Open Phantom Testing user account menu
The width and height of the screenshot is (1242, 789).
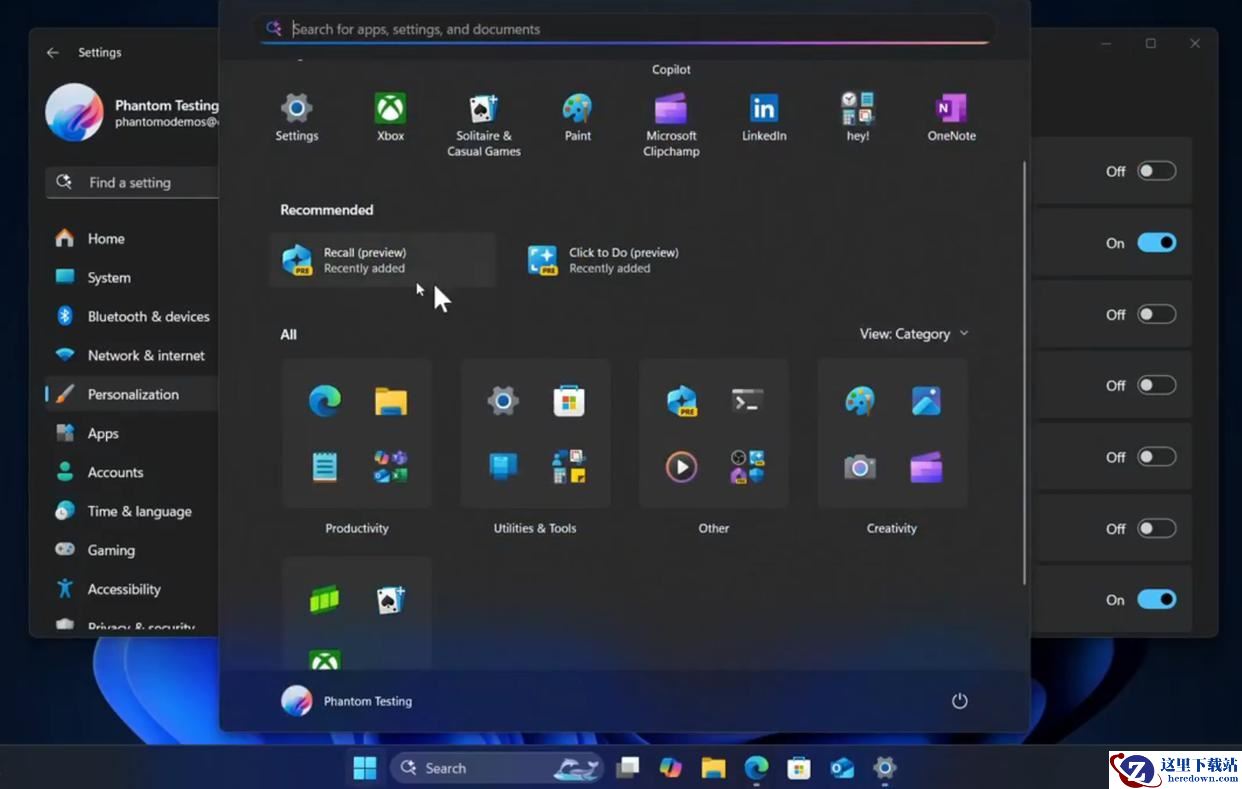coord(347,701)
